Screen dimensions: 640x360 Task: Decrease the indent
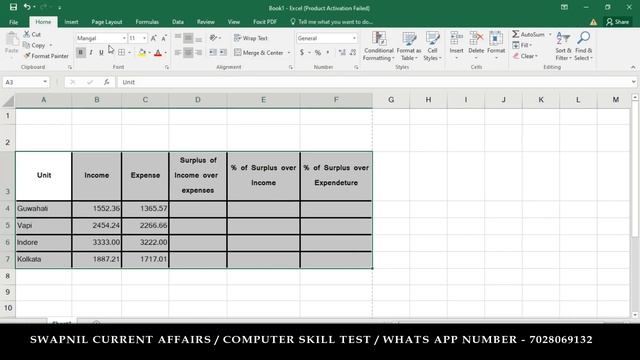[213, 53]
